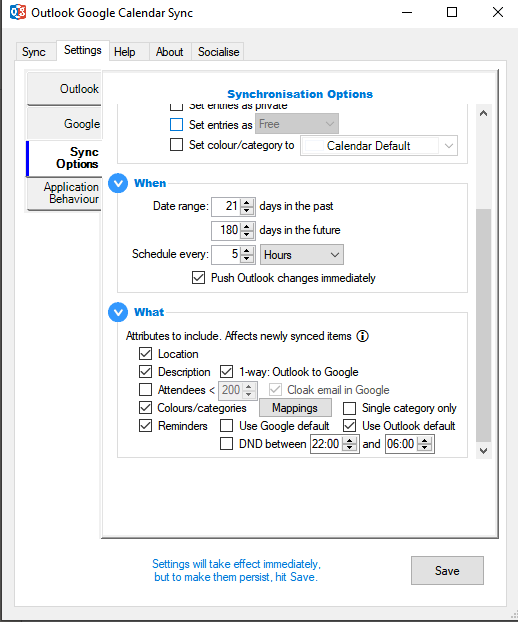Decrease days in the past stepper
The width and height of the screenshot is (518, 622).
[247, 211]
